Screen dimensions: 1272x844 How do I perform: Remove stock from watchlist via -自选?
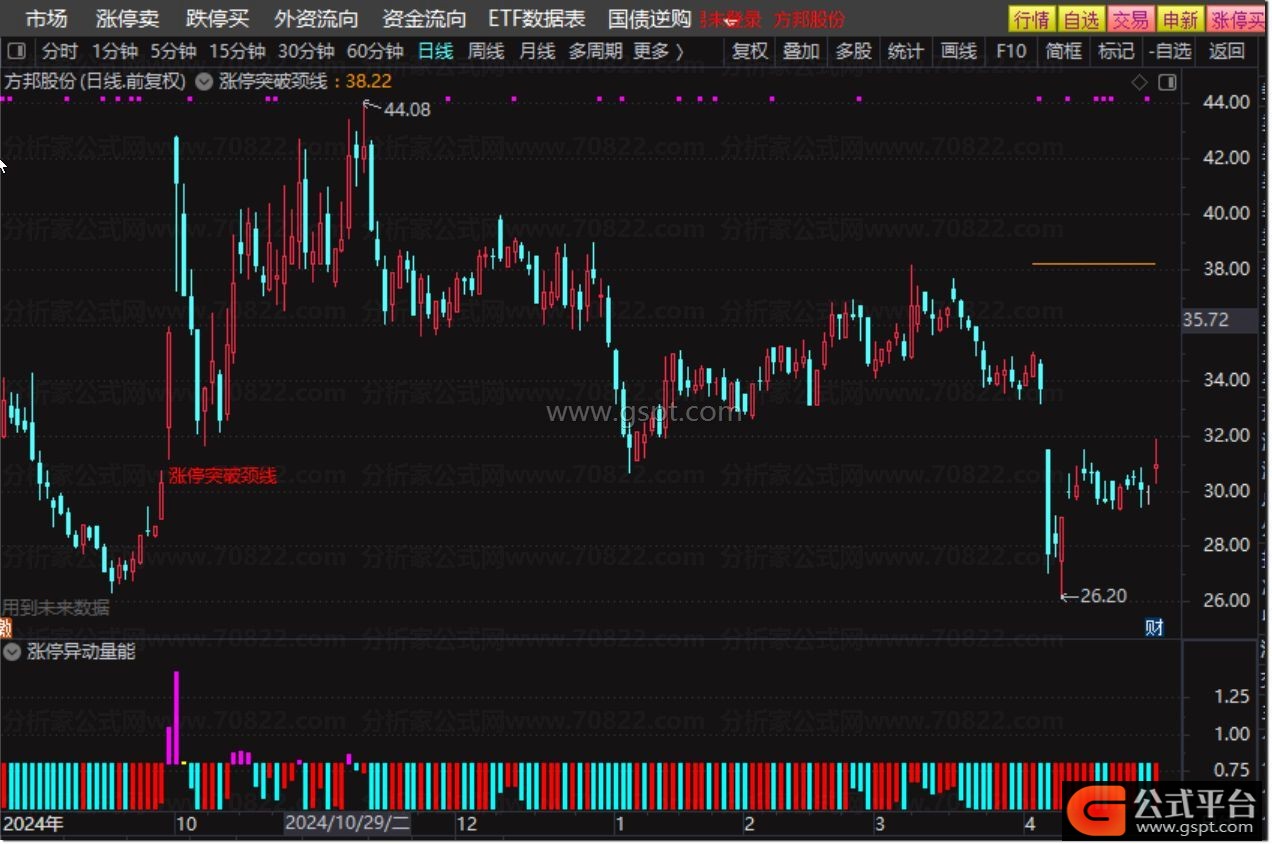click(x=1170, y=51)
